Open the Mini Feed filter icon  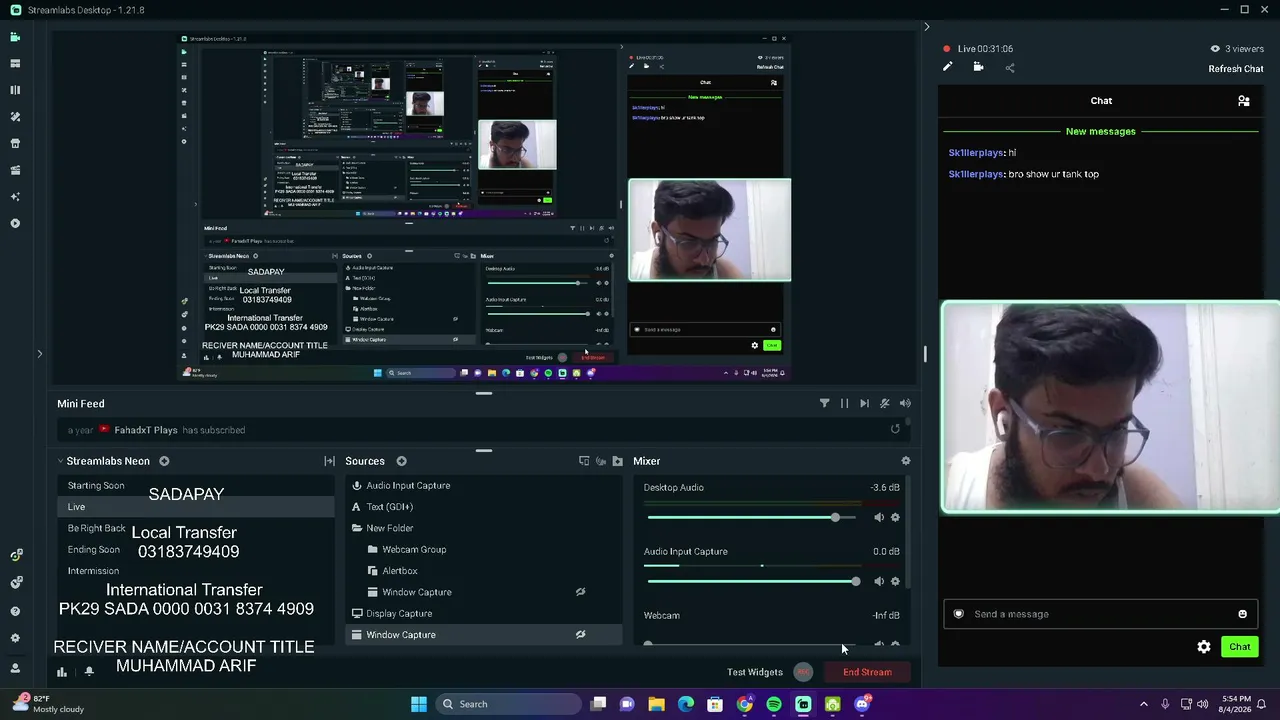(824, 403)
